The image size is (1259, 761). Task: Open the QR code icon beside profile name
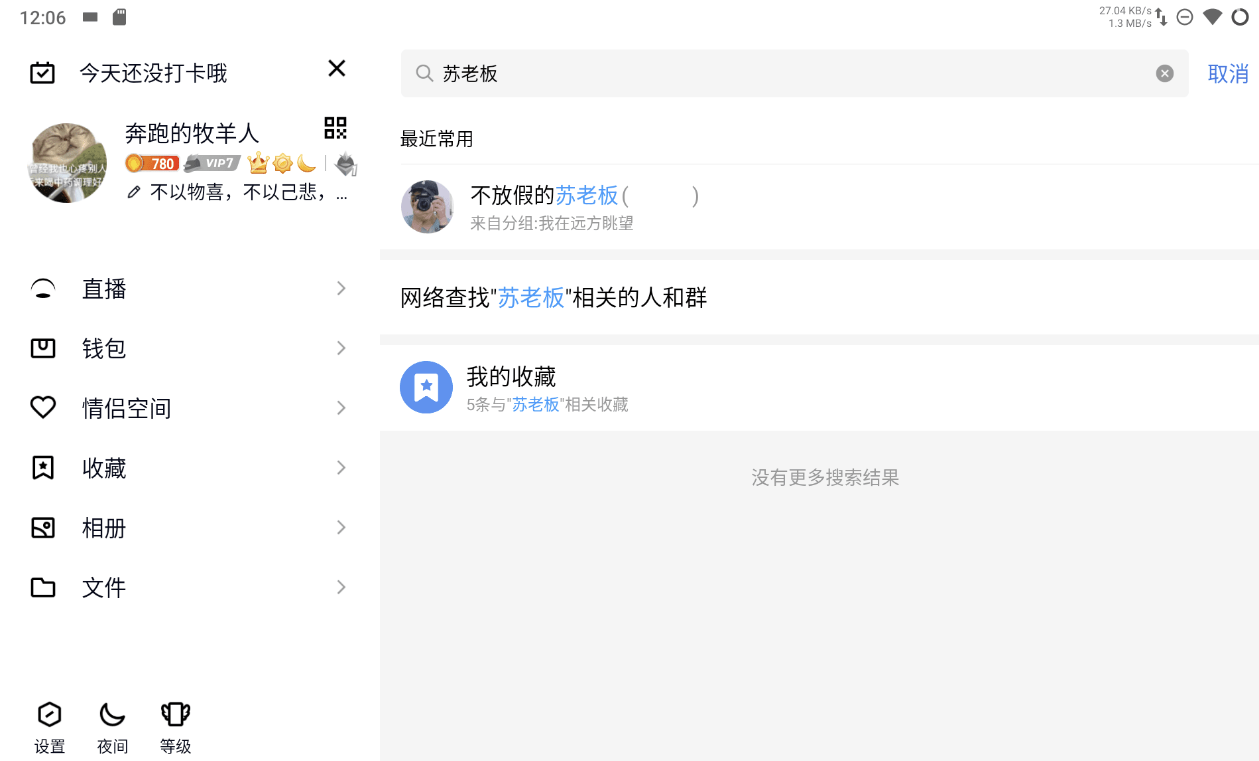coord(335,128)
